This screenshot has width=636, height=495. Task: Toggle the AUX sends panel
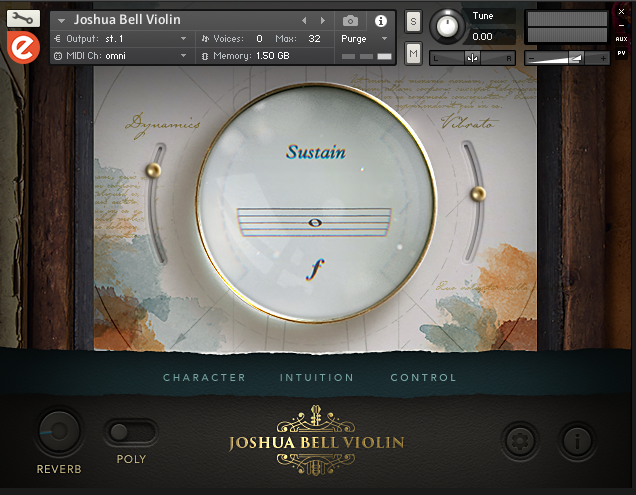coord(621,39)
